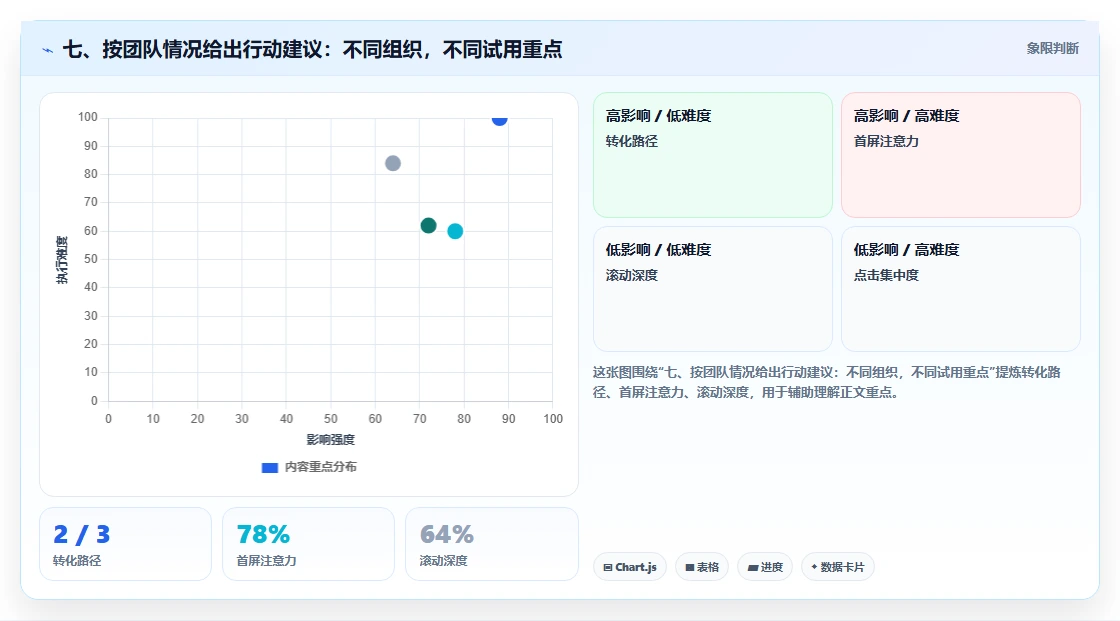Click the lightning icon beside the section title
The image size is (1120, 621).
(x=47, y=50)
